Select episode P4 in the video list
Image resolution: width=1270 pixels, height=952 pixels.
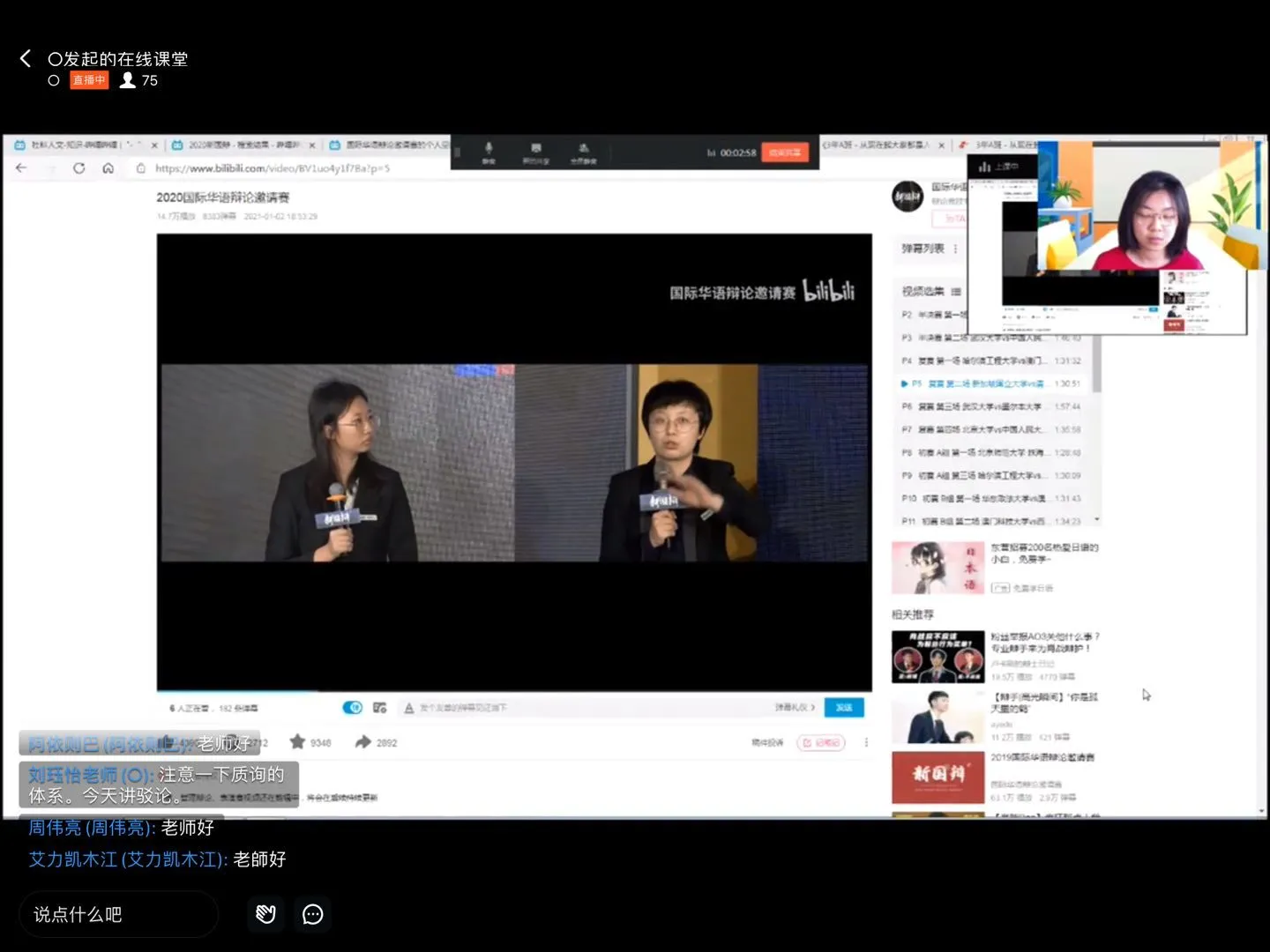tap(991, 361)
